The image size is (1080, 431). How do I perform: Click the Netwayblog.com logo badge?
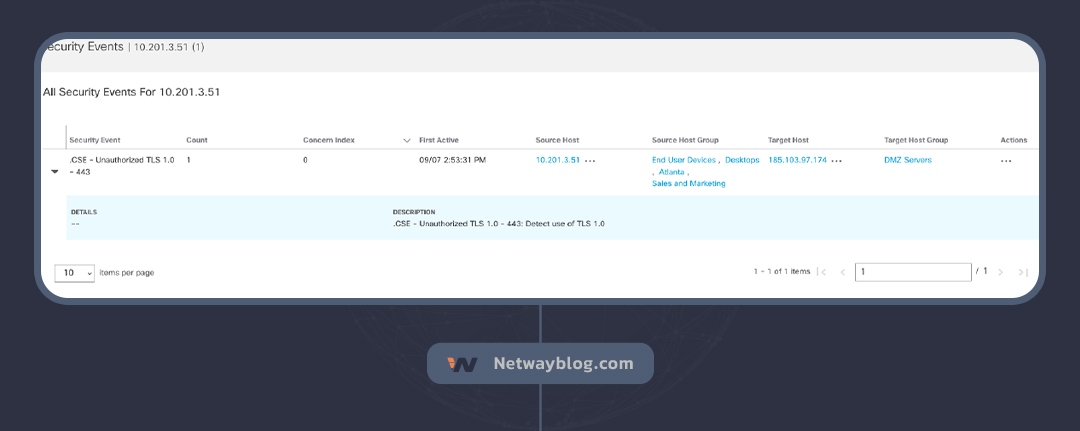pos(540,364)
